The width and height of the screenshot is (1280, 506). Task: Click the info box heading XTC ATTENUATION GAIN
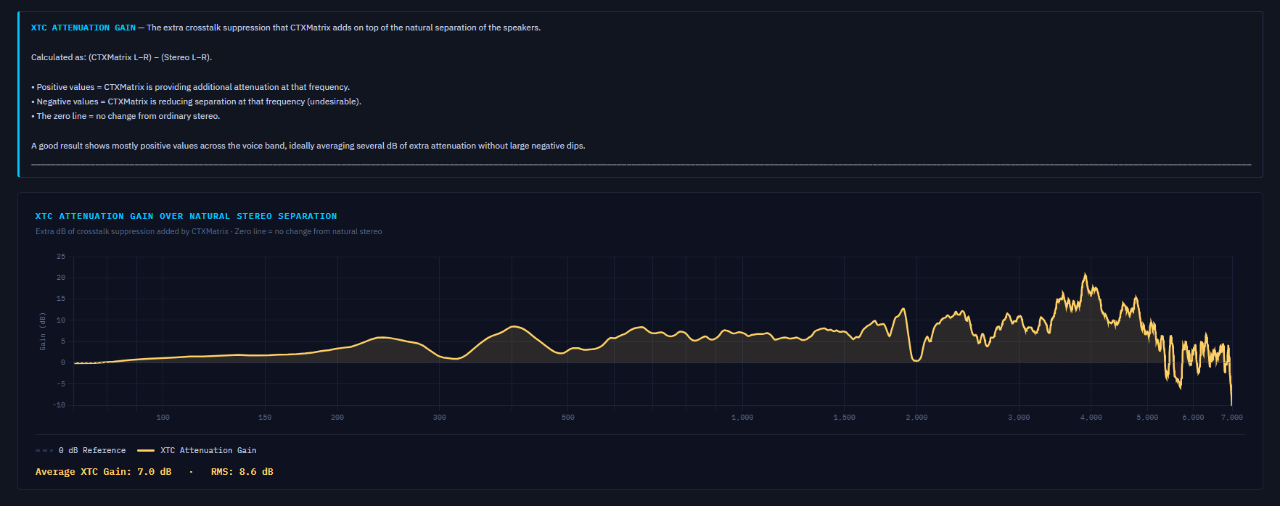(83, 27)
